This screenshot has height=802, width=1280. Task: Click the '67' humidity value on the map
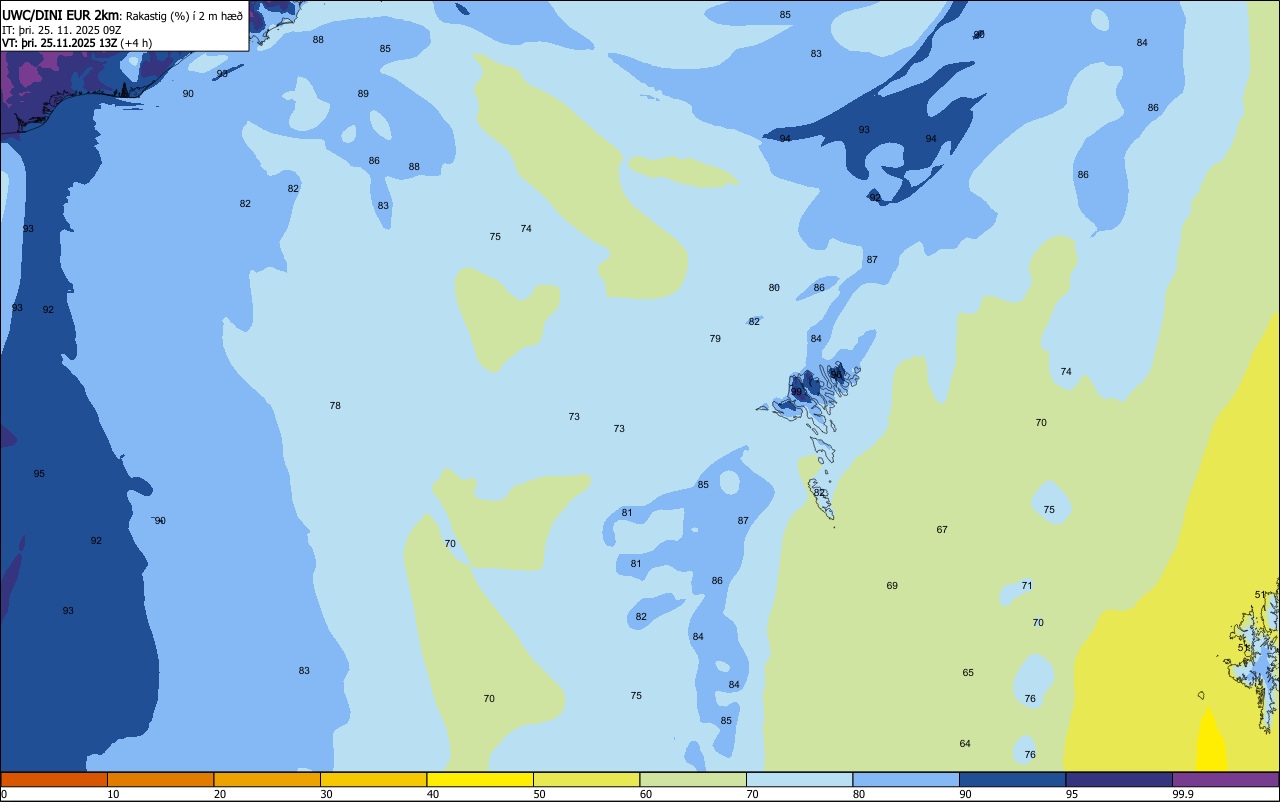click(x=942, y=530)
